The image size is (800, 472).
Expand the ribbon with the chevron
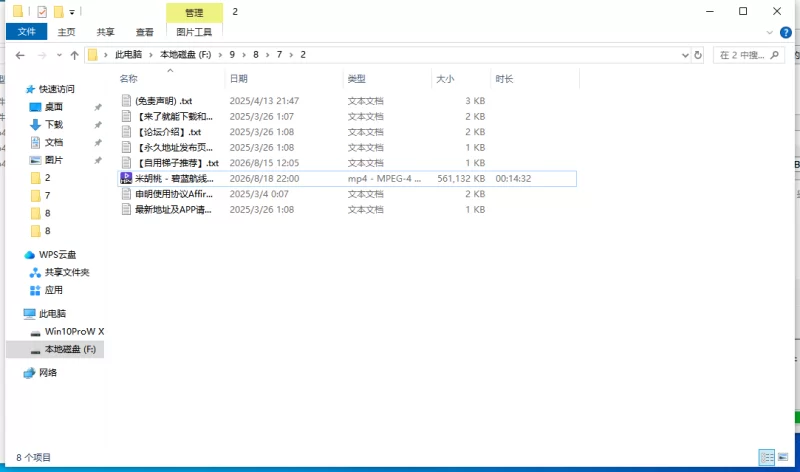tap(769, 33)
